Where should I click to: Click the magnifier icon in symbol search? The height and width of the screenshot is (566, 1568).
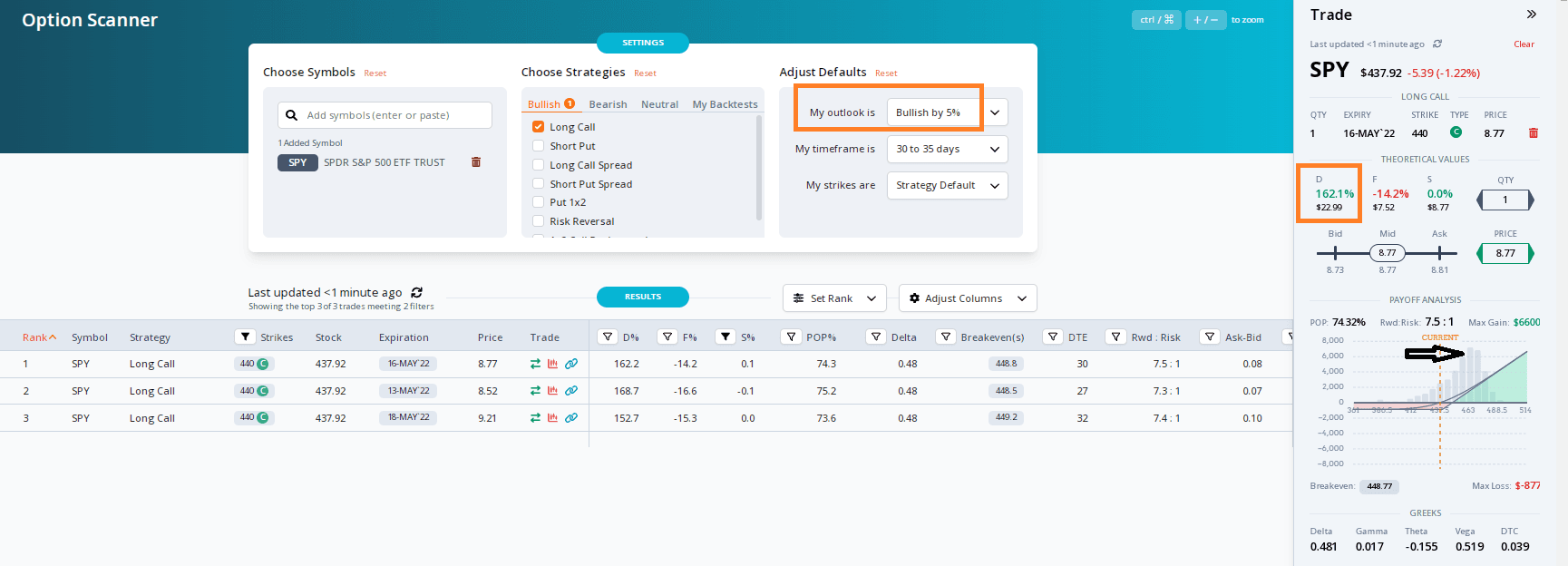tap(291, 115)
